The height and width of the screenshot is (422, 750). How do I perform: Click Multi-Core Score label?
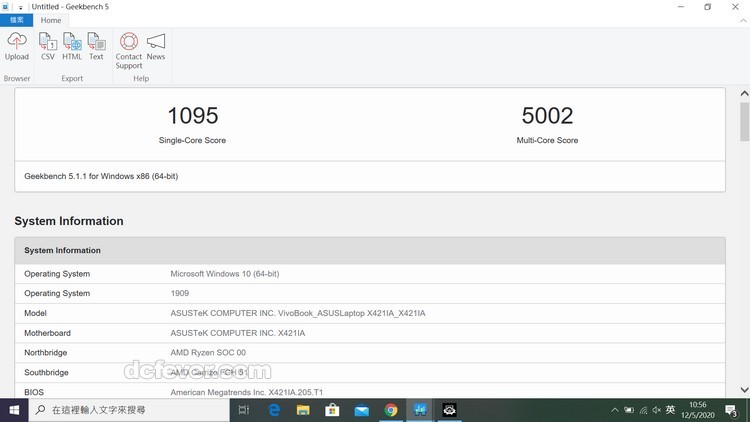pyautogui.click(x=547, y=140)
